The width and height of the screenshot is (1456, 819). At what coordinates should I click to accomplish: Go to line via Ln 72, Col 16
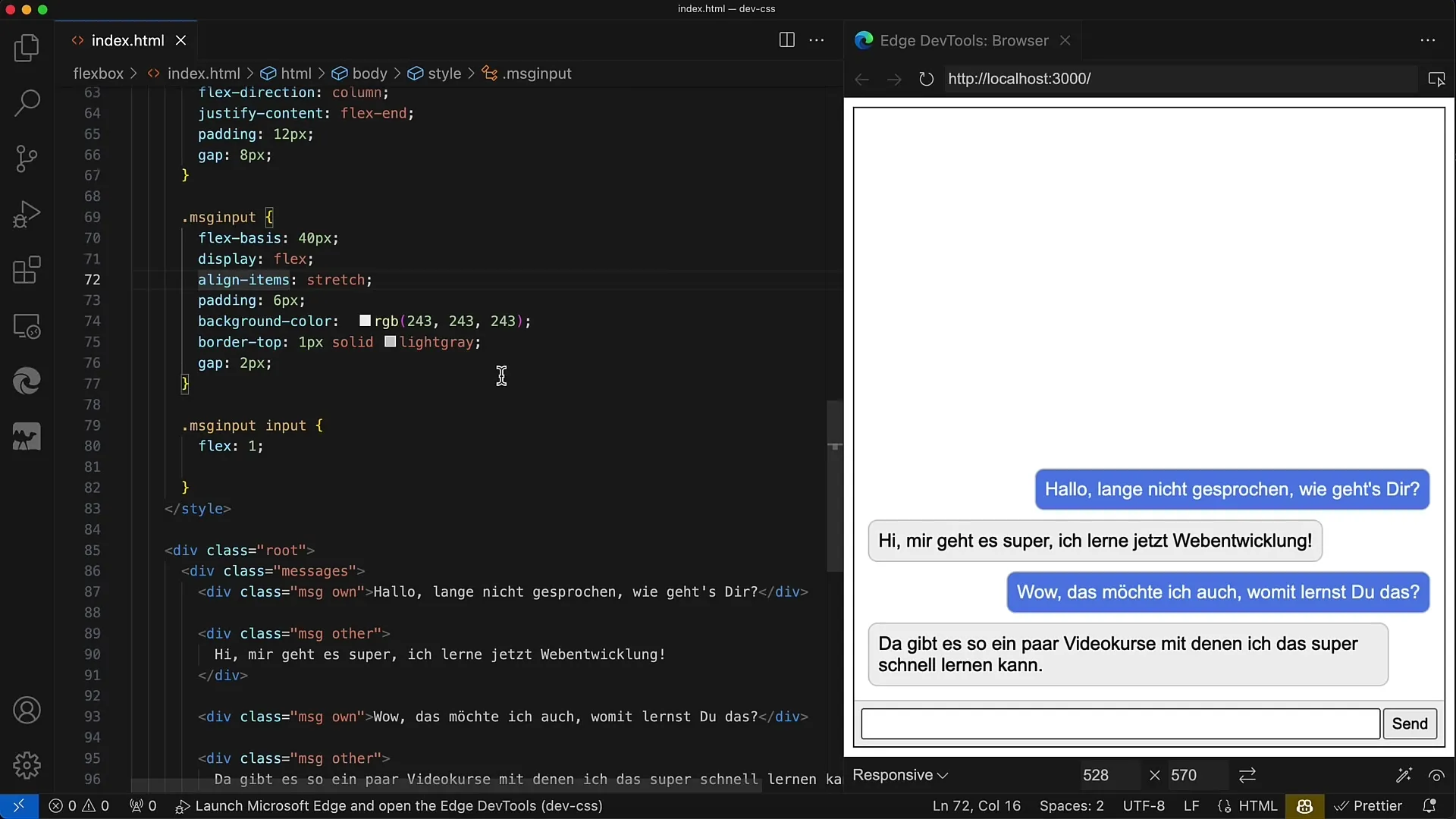click(977, 806)
